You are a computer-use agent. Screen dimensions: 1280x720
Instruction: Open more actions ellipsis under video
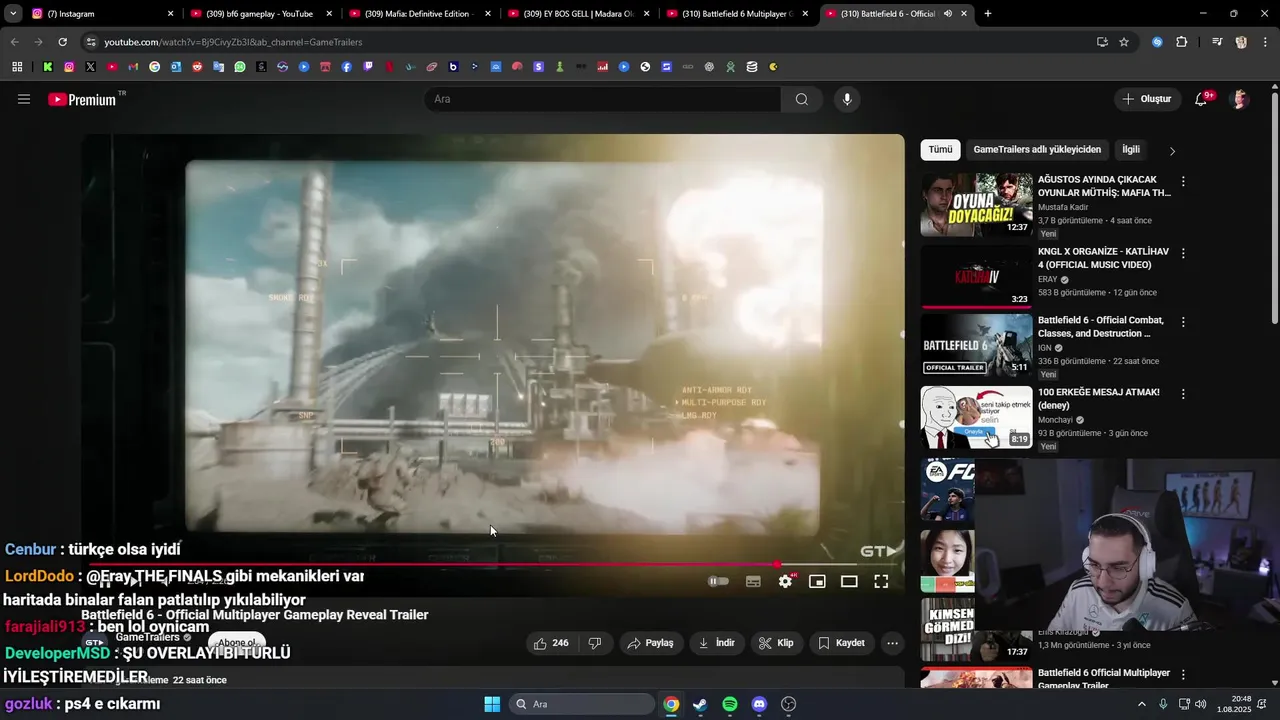click(x=893, y=643)
